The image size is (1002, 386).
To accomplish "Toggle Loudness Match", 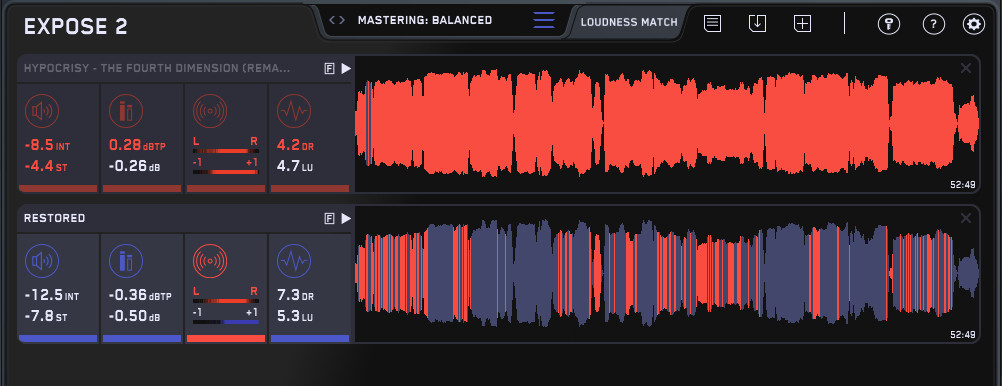I will coord(629,22).
